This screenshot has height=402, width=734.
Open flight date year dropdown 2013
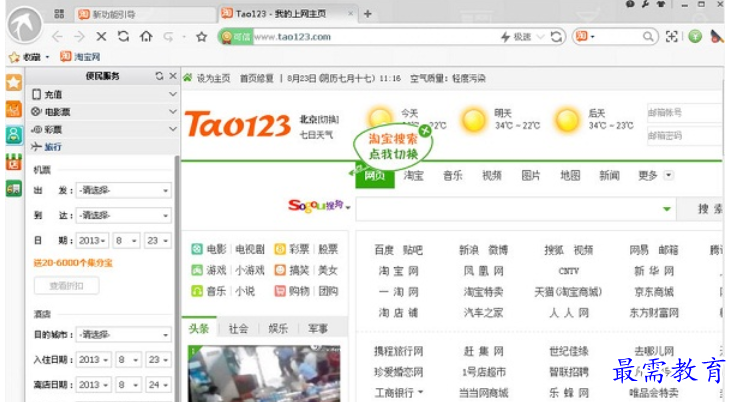pos(92,241)
